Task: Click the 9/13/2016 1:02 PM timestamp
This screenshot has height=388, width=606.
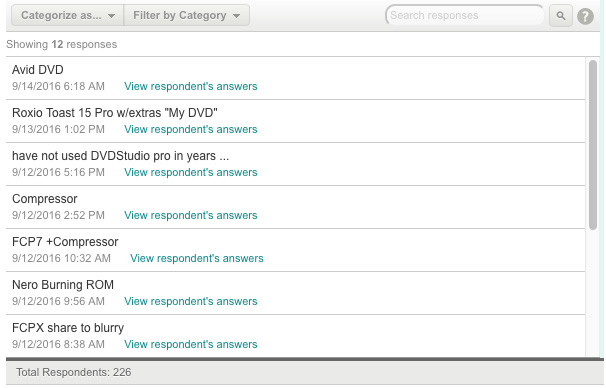Action: tap(58, 129)
